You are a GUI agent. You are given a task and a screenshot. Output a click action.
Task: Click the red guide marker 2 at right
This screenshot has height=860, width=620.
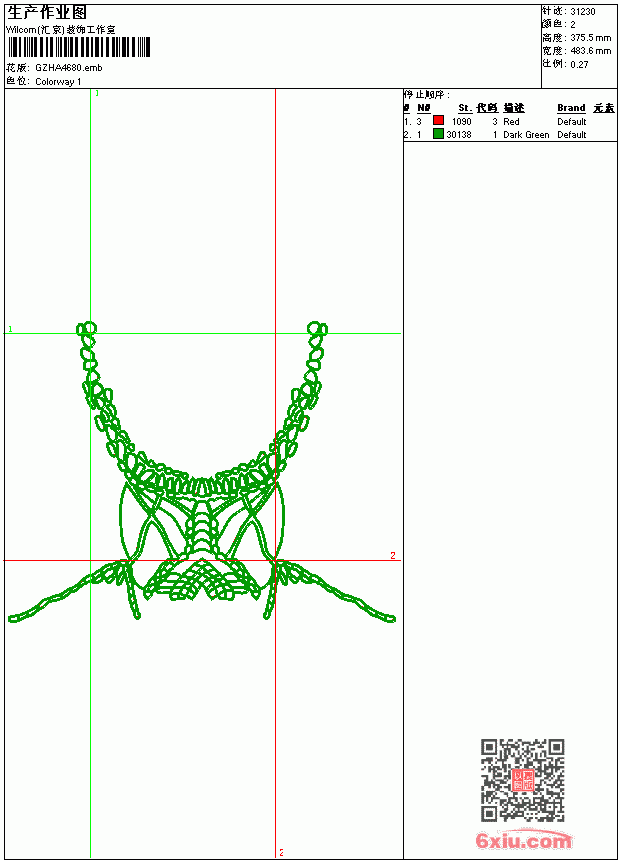393,555
